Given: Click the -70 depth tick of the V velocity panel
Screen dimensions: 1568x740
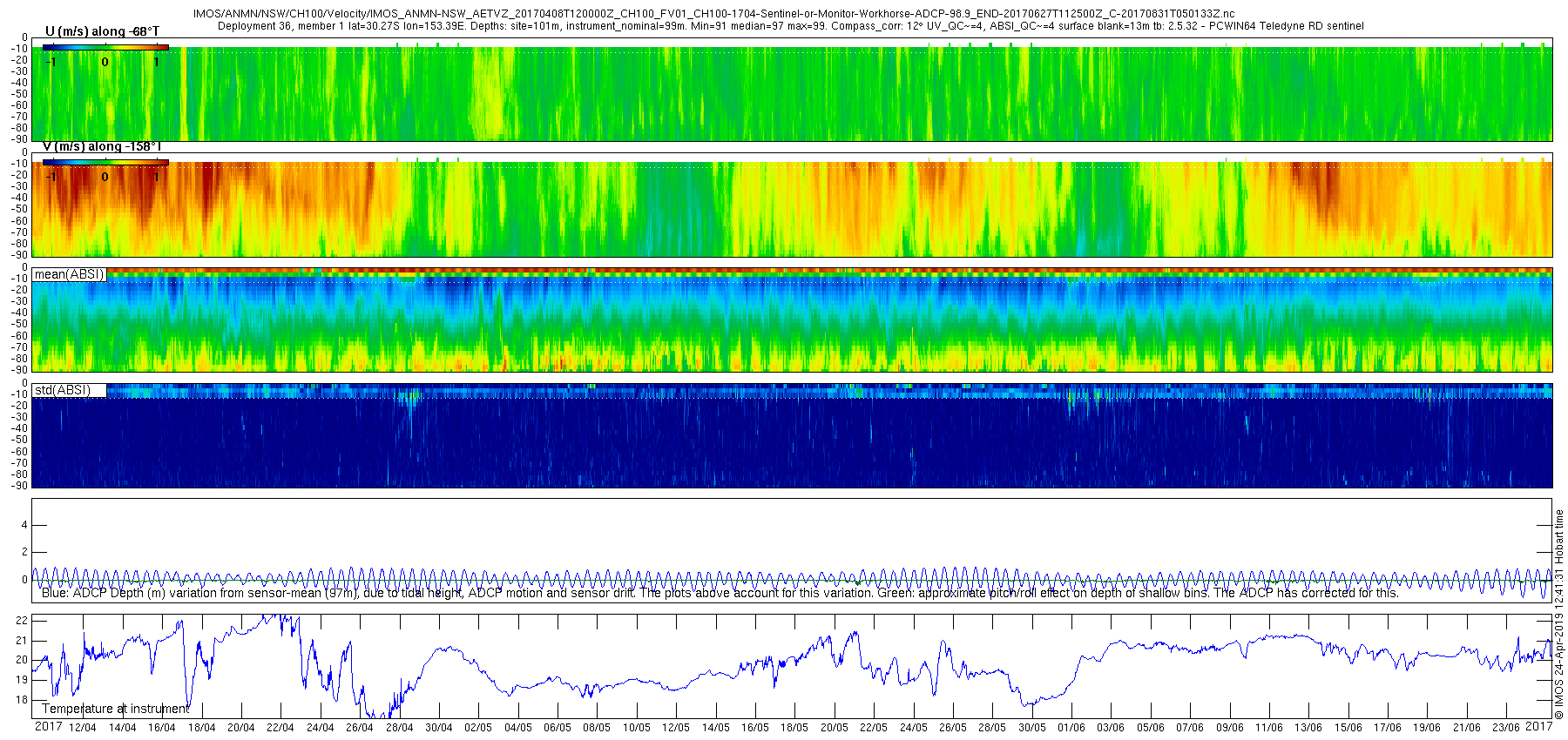Looking at the screenshot, I should click(19, 232).
